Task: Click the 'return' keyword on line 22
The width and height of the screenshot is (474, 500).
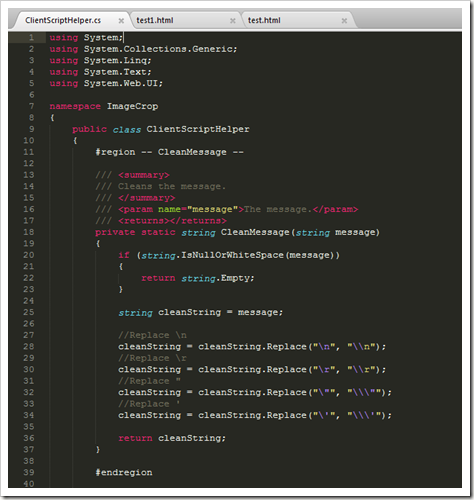Action: tap(158, 278)
